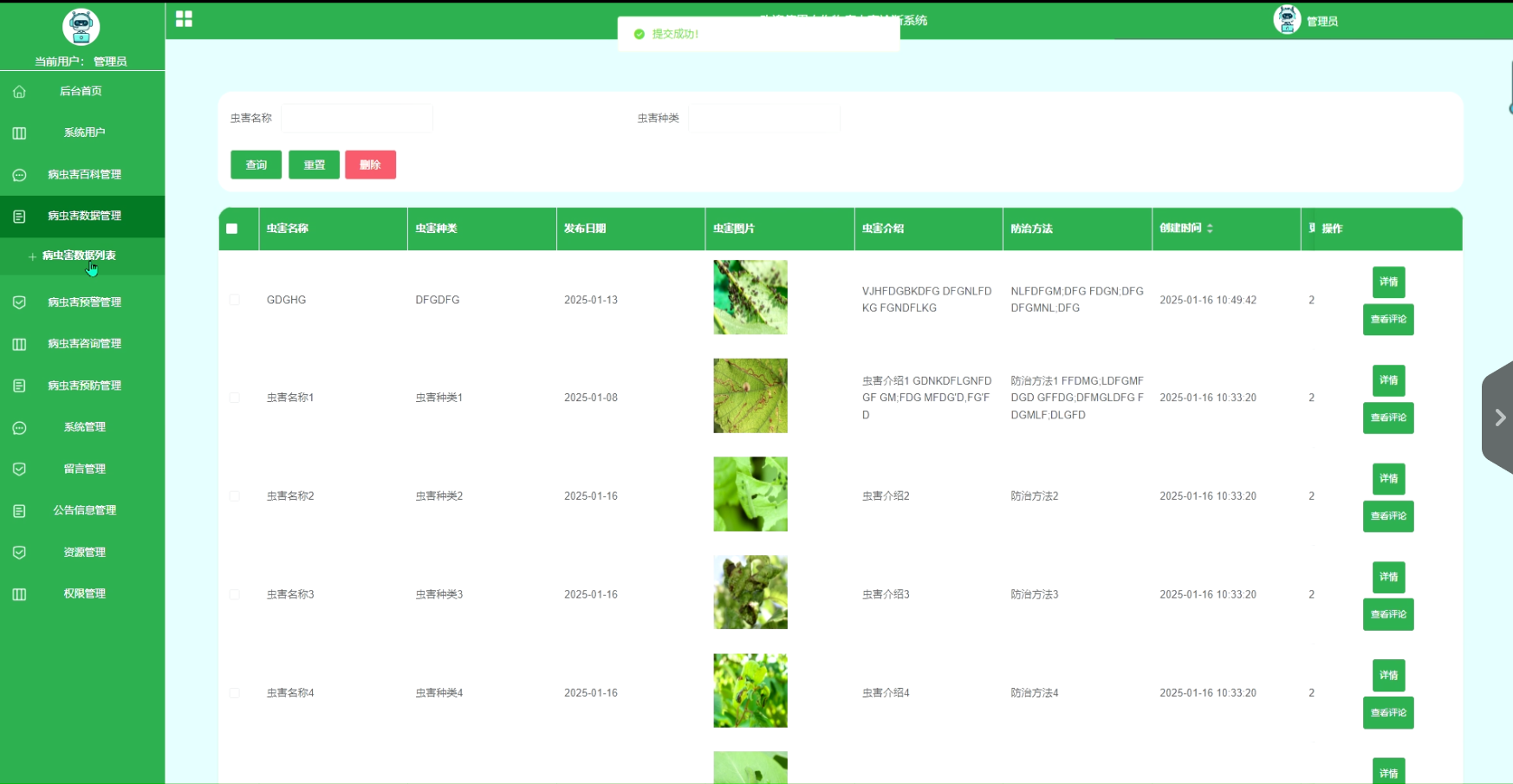The height and width of the screenshot is (784, 1513).
Task: Check the row checkbox for 虫害名称1
Action: pyautogui.click(x=234, y=398)
